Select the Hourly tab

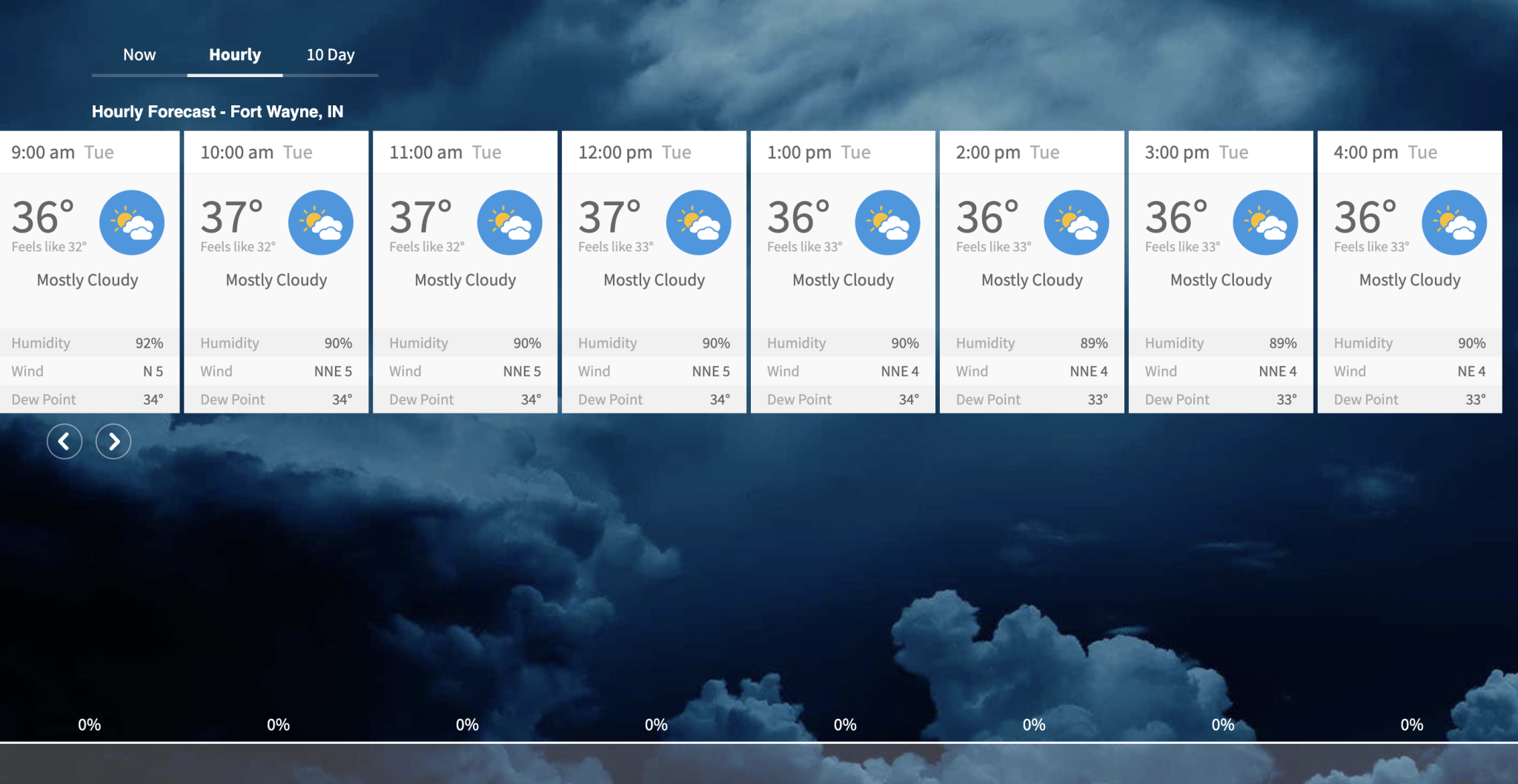point(235,55)
